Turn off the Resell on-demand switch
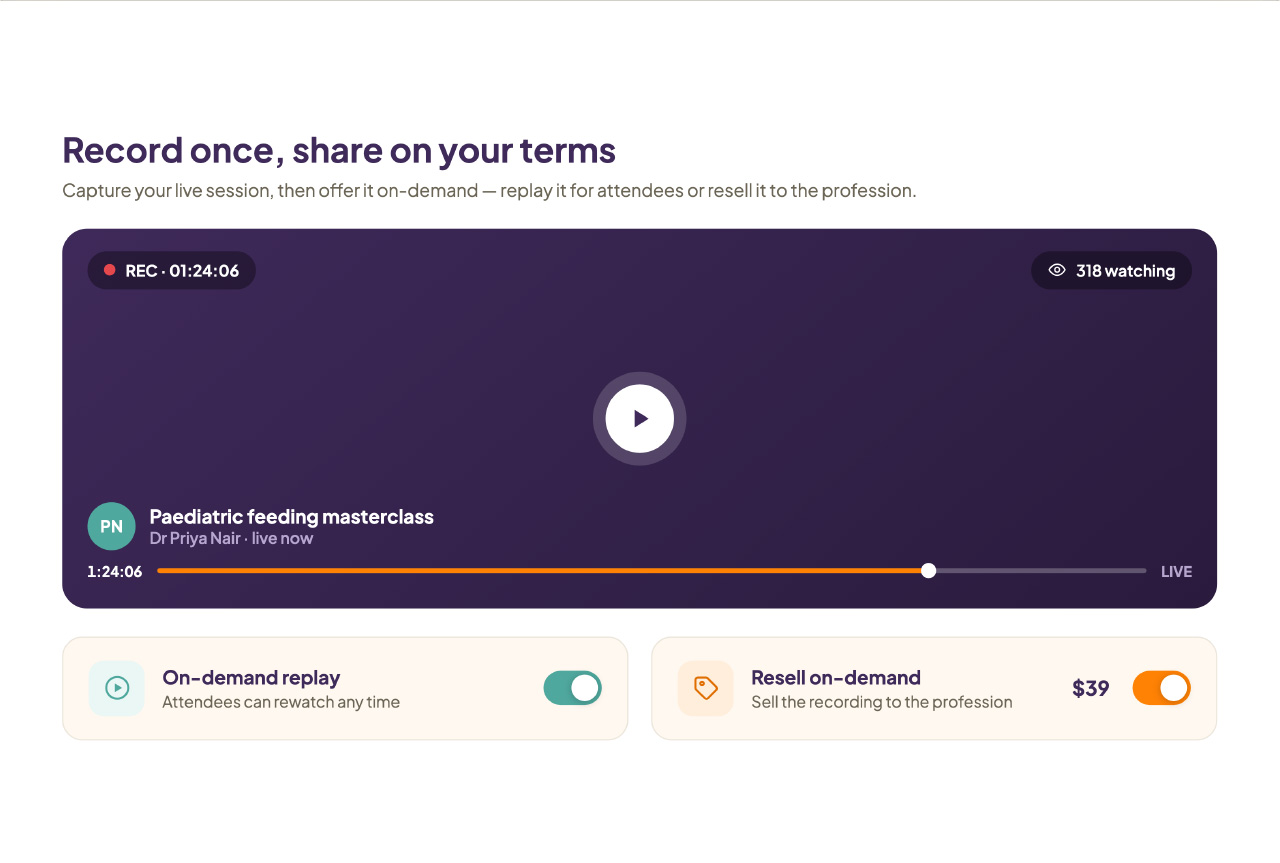Screen dimensions: 1280x863 [x=1162, y=688]
